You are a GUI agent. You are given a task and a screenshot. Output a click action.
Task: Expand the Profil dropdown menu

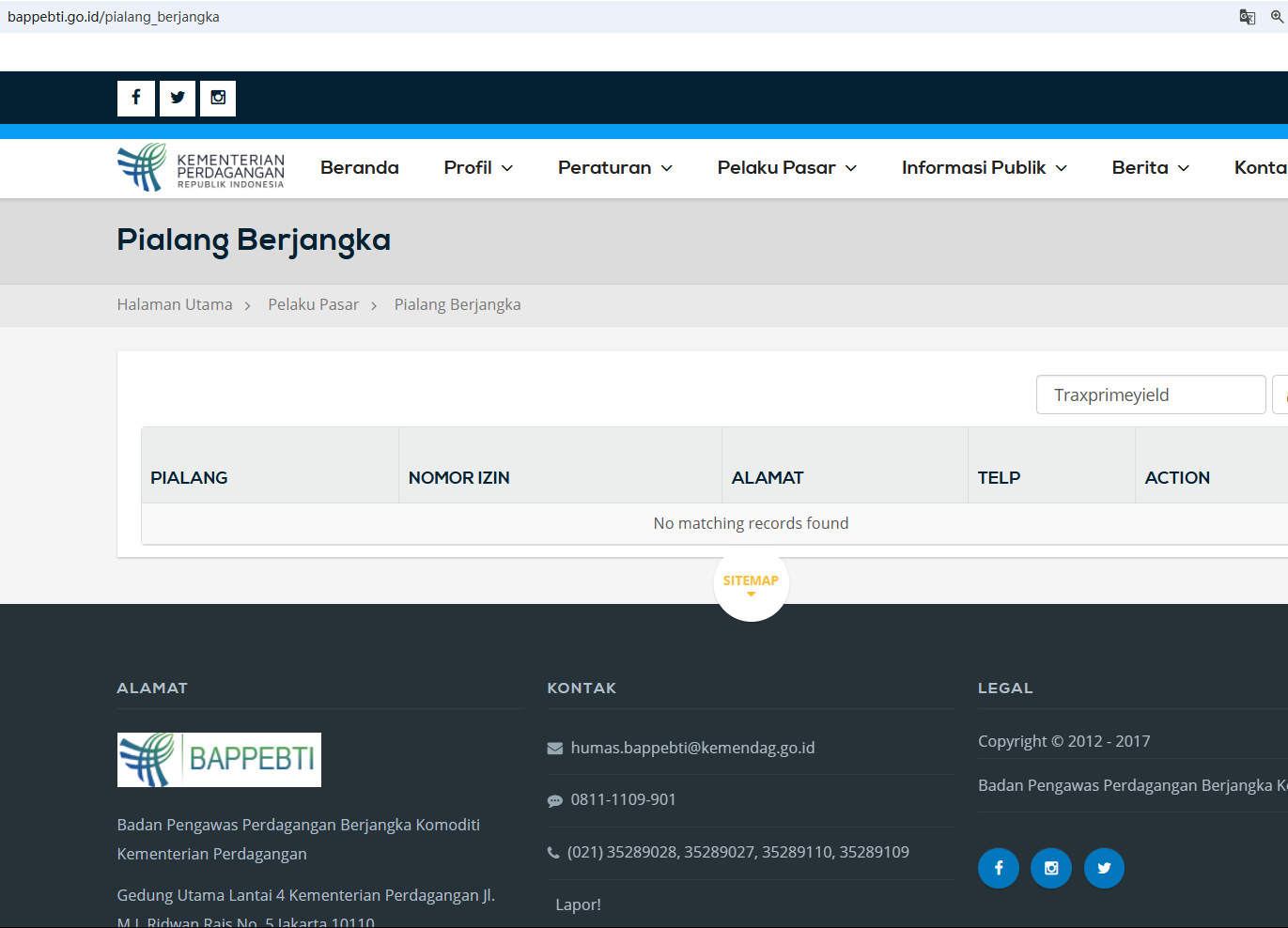(478, 168)
